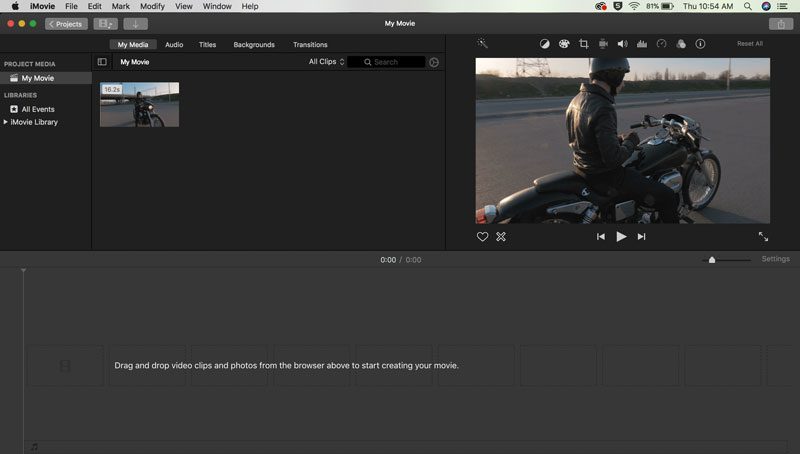Reject clip using the X icon
The width and height of the screenshot is (800, 454).
[501, 237]
